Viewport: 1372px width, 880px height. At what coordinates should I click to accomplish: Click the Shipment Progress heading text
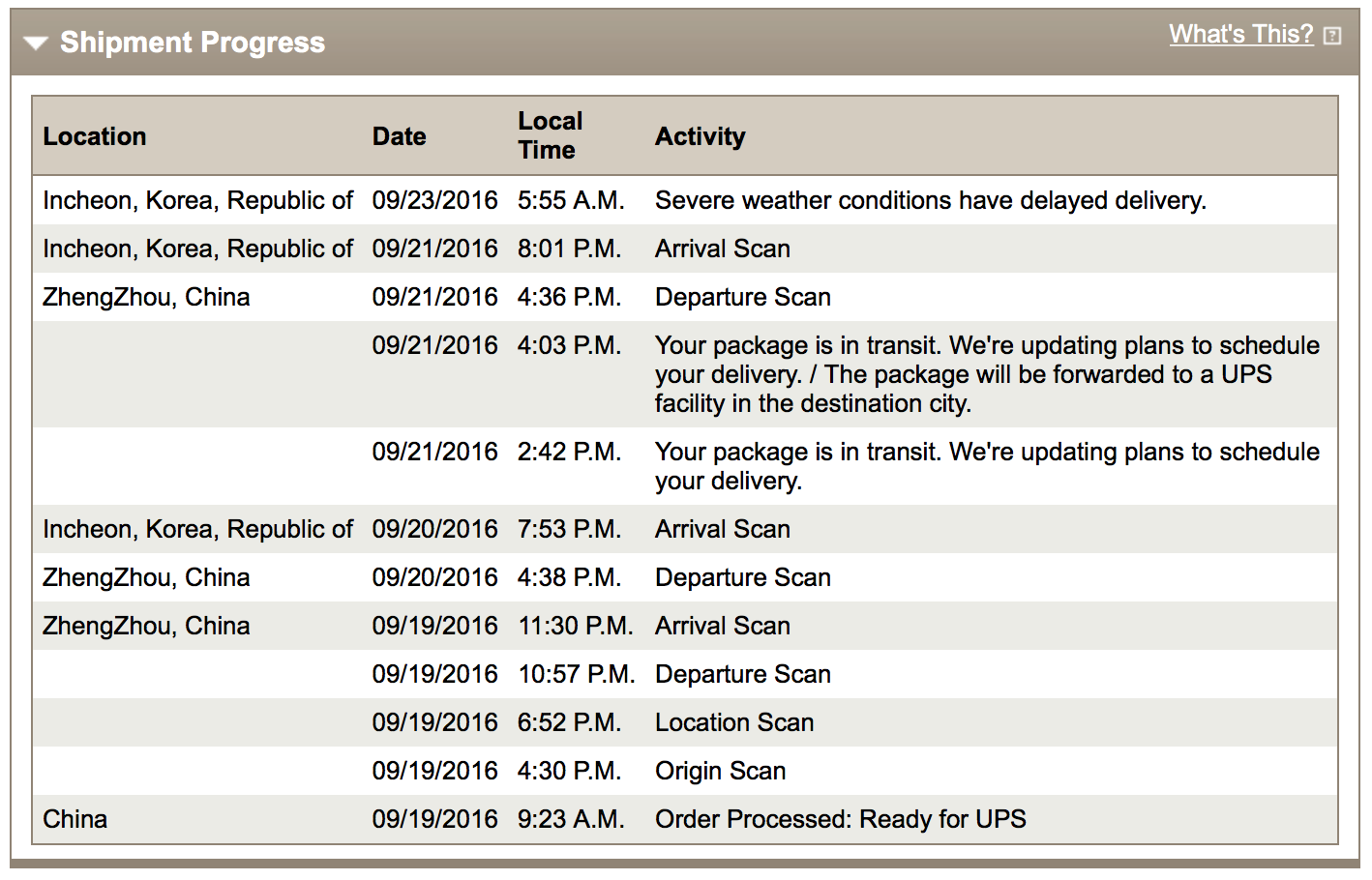click(192, 43)
